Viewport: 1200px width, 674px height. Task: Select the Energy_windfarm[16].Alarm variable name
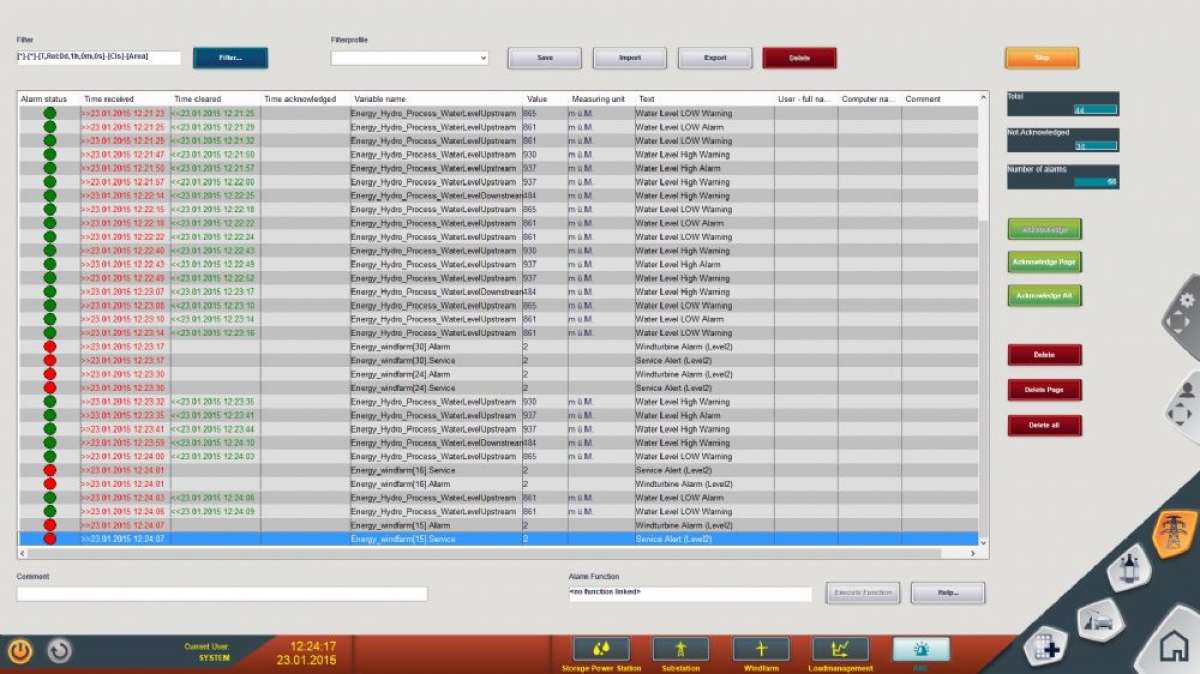400,484
